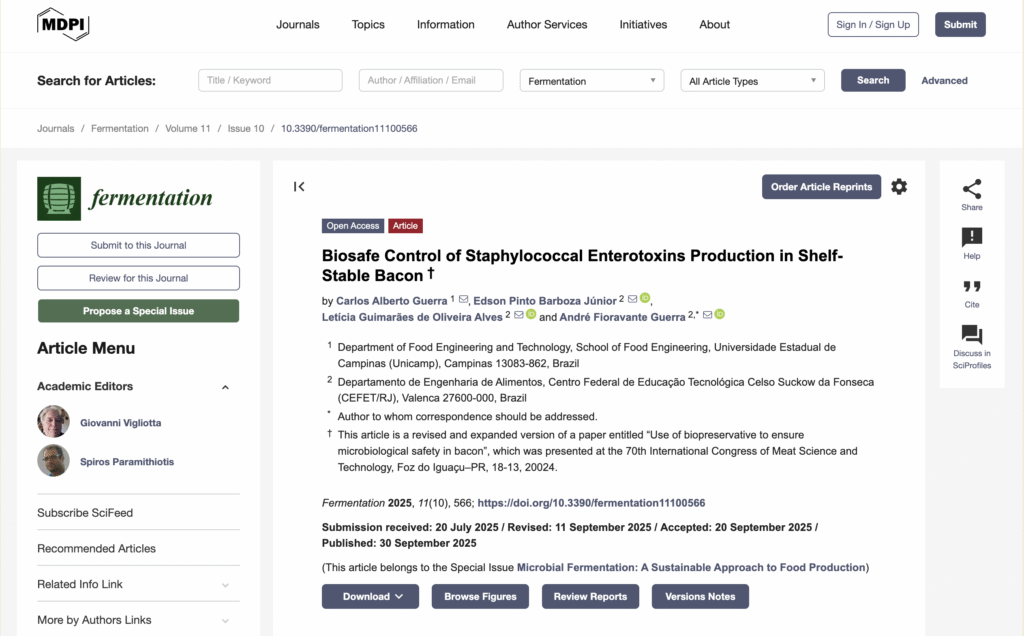Open the Share icon in right sidebar
This screenshot has height=636, width=1024.
(x=971, y=190)
